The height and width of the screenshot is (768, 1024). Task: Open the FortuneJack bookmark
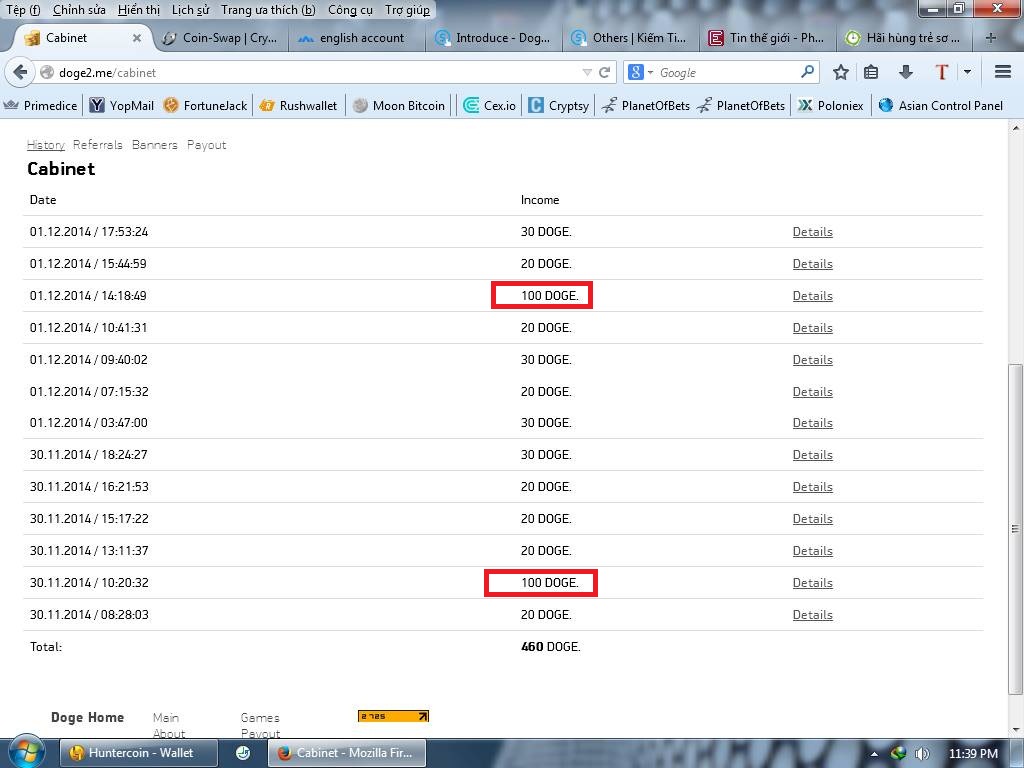coord(206,105)
